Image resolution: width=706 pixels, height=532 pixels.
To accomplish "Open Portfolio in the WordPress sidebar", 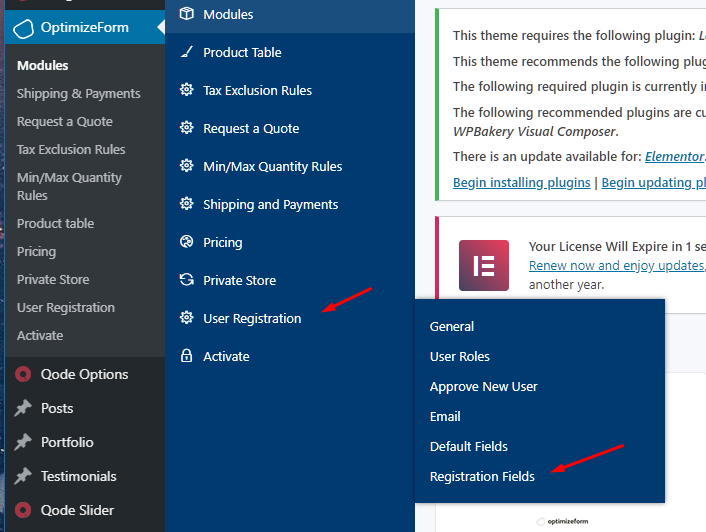I will tap(68, 442).
